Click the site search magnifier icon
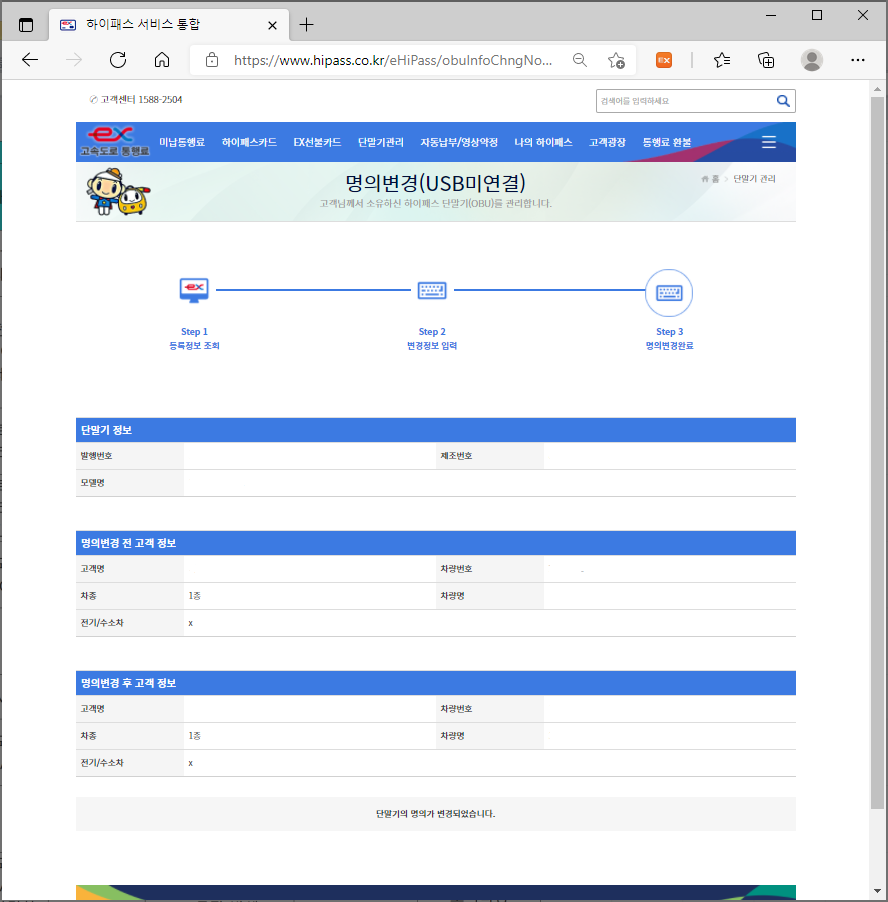The width and height of the screenshot is (888, 902). [783, 101]
